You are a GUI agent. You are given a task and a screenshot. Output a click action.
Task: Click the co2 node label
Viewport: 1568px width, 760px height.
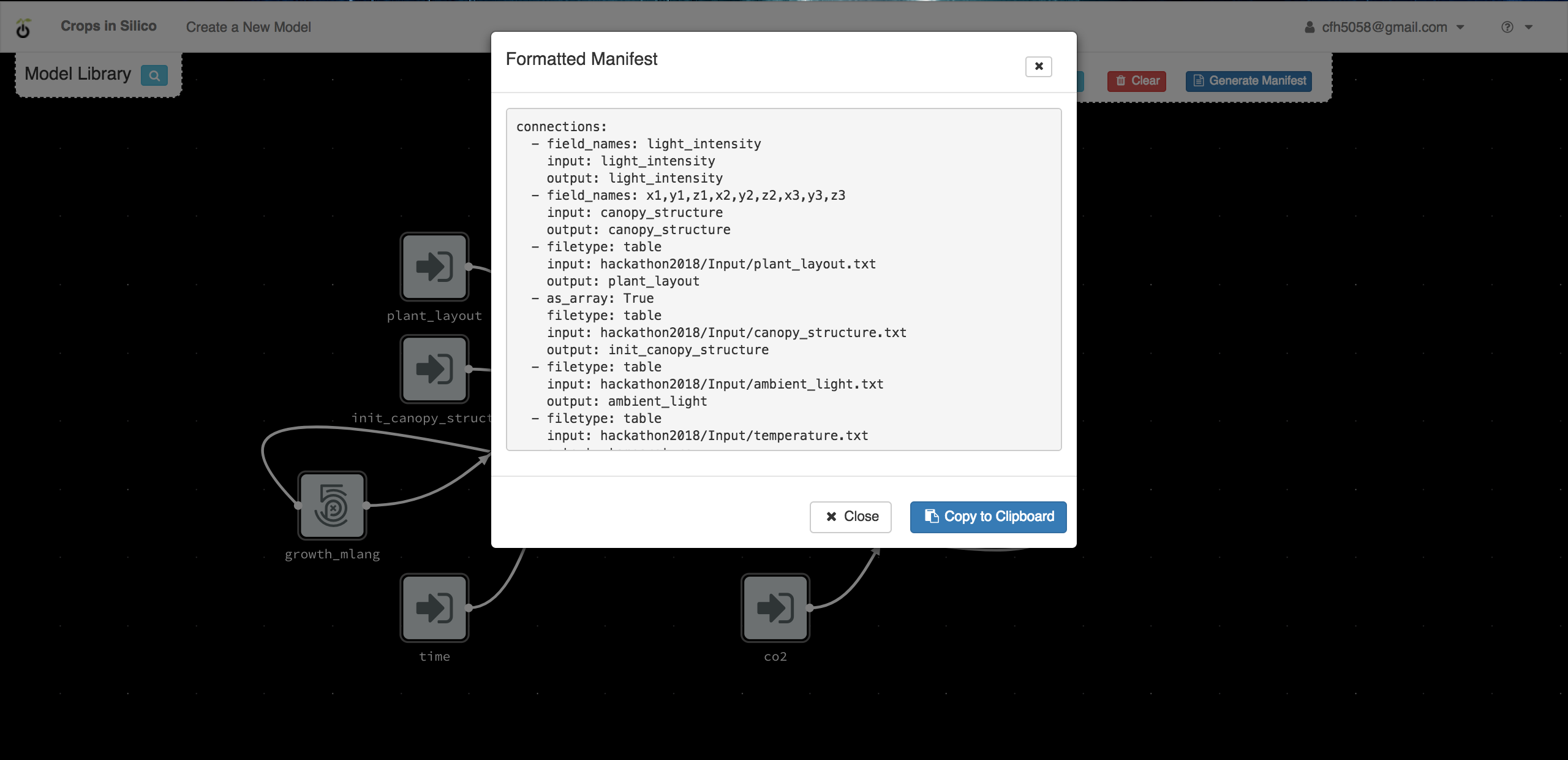(775, 656)
